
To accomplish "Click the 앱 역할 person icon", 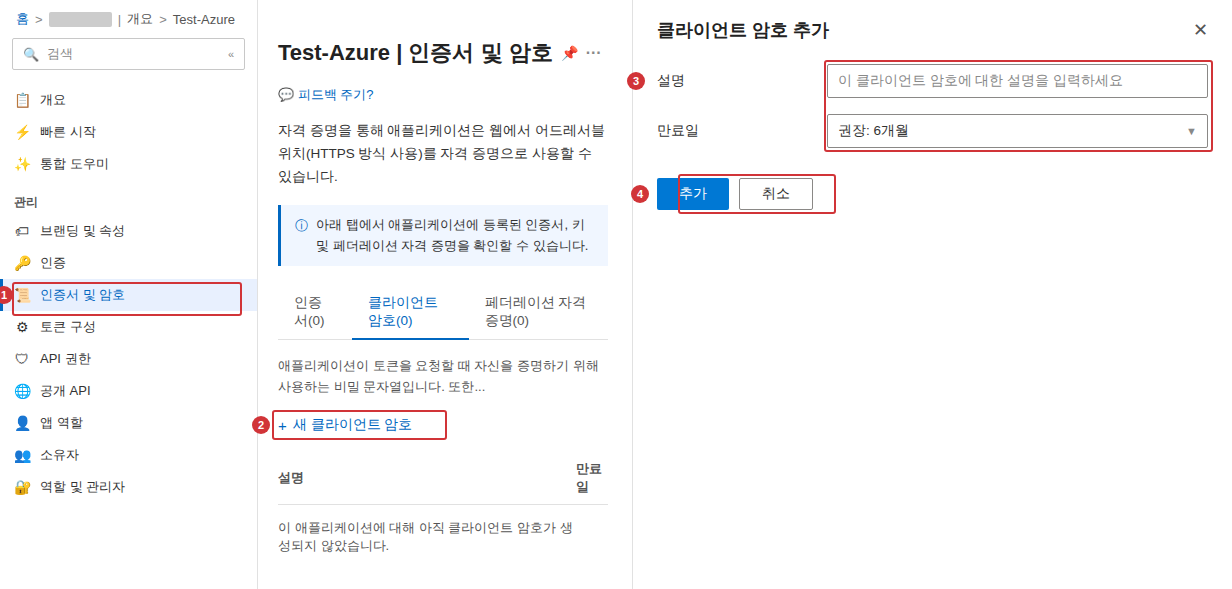I will 22,423.
